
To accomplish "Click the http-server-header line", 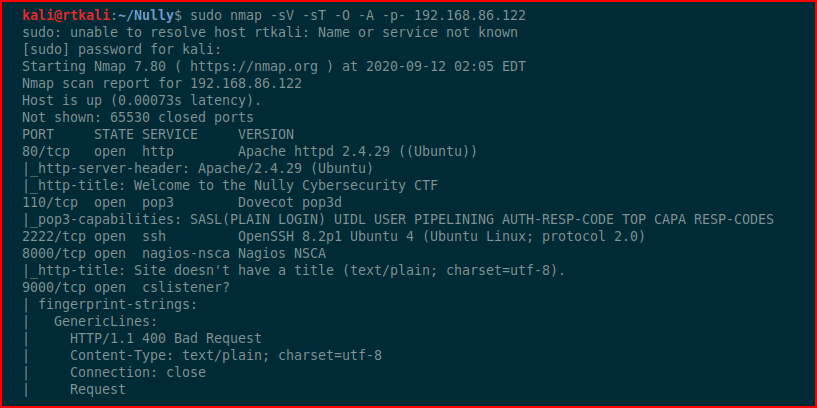I will [198, 169].
